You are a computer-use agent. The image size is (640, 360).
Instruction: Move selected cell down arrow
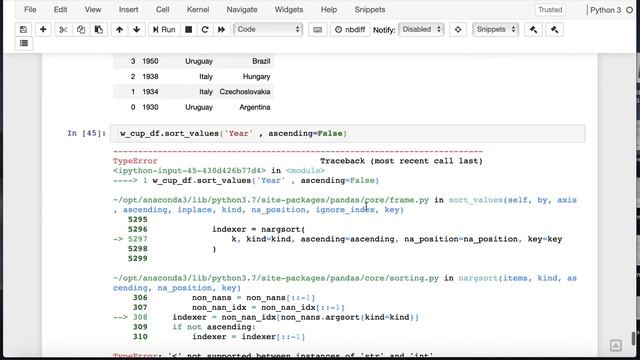pyautogui.click(x=136, y=29)
